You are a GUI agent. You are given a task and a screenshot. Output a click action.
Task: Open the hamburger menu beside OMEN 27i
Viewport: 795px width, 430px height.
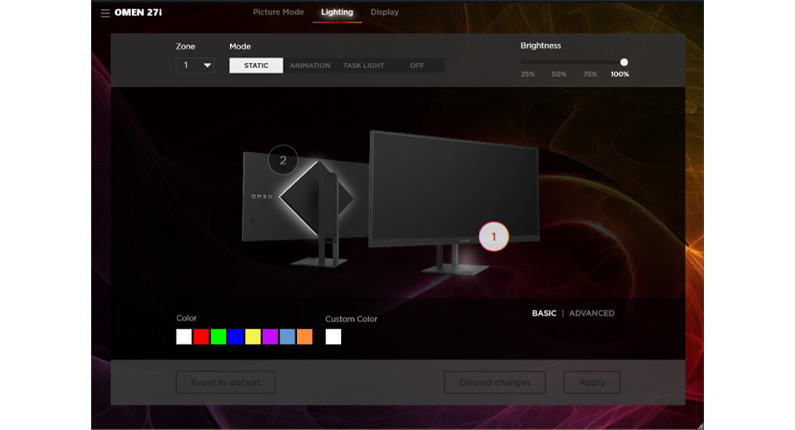pos(105,13)
